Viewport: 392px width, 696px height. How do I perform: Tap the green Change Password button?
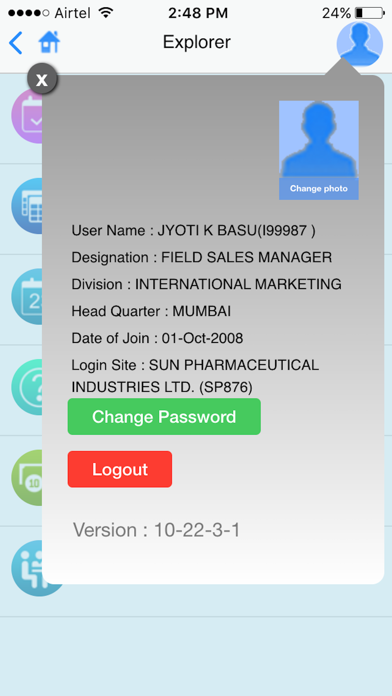pos(164,417)
